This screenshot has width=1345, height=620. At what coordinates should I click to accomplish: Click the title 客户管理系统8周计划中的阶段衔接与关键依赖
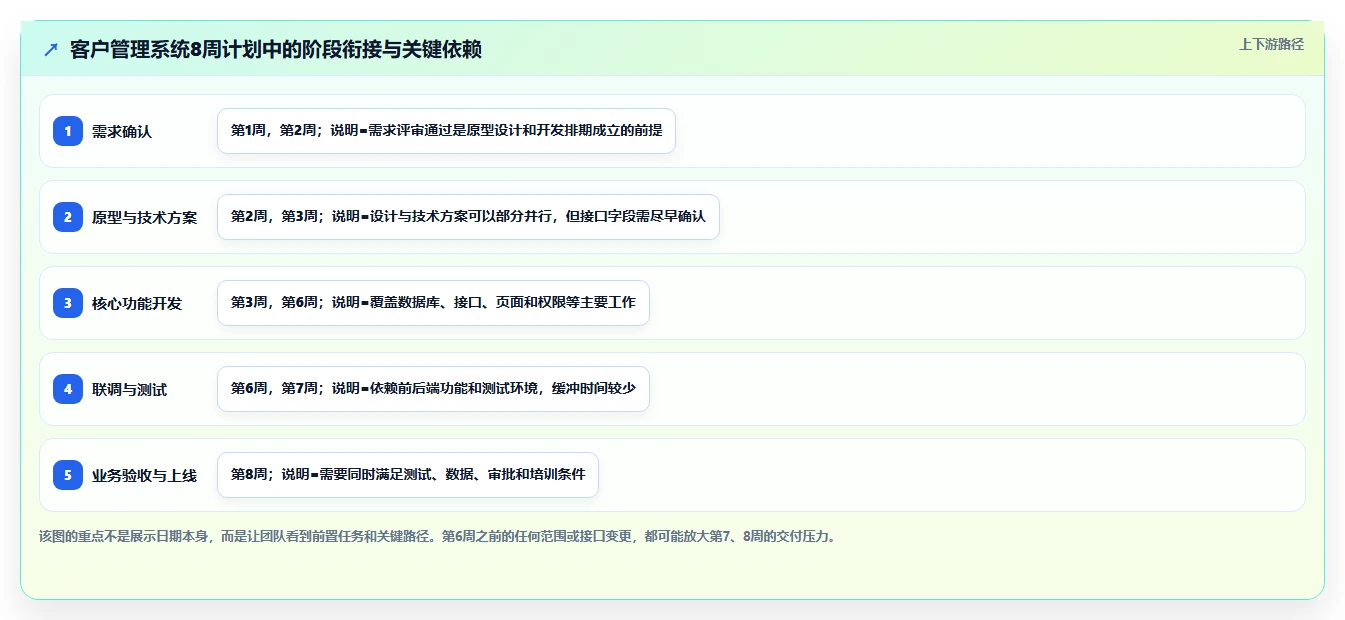click(x=276, y=50)
